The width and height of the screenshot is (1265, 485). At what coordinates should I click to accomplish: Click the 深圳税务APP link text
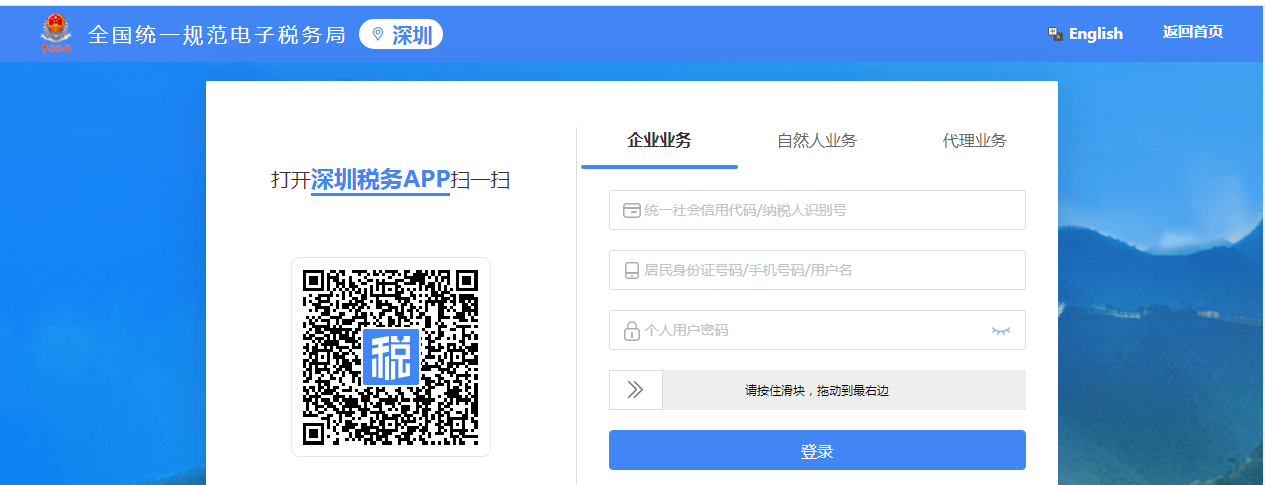(x=380, y=180)
